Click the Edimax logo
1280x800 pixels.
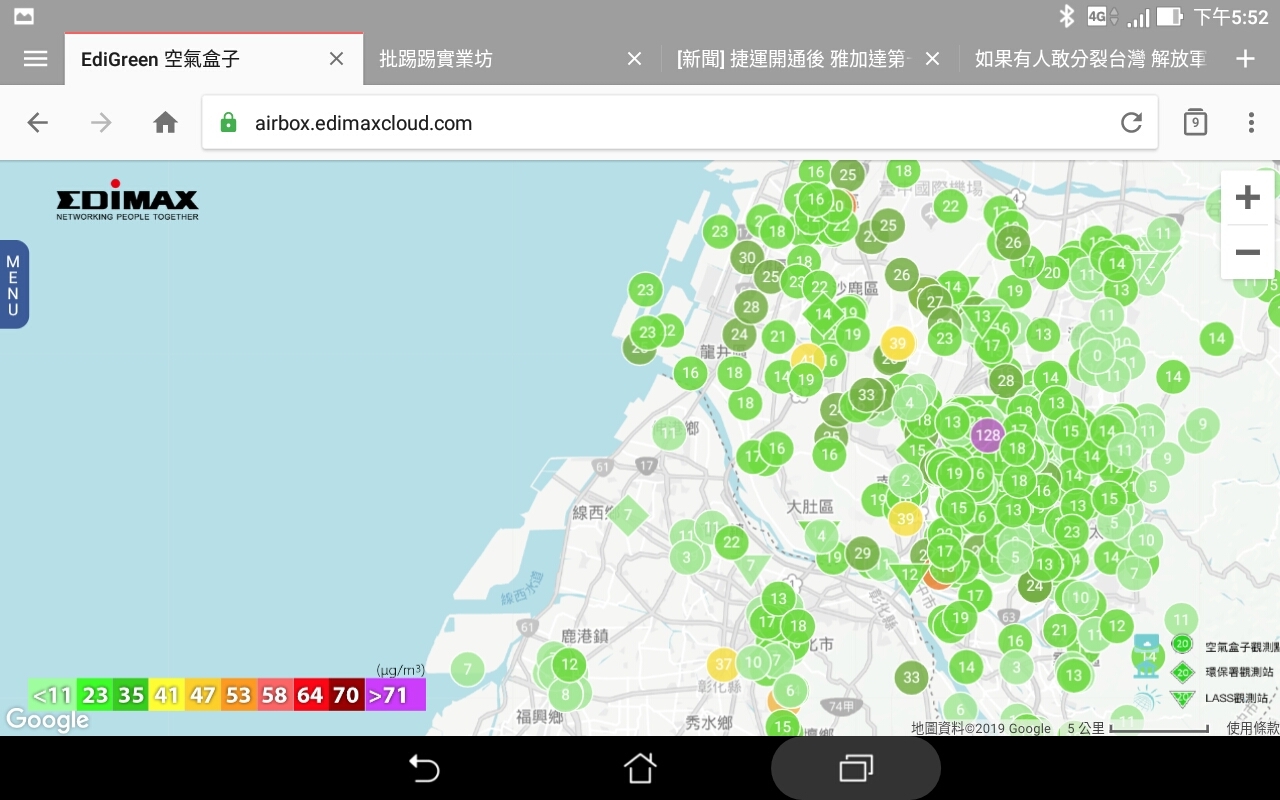127,200
